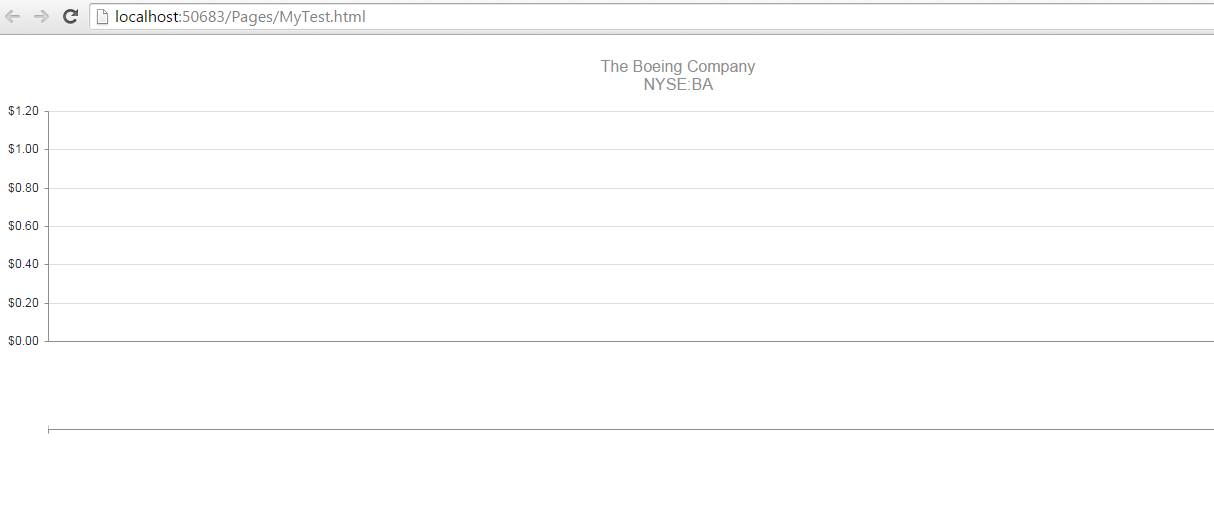1214x527 pixels.
Task: Click the NYSE:BA chart subtitle
Action: [x=678, y=85]
